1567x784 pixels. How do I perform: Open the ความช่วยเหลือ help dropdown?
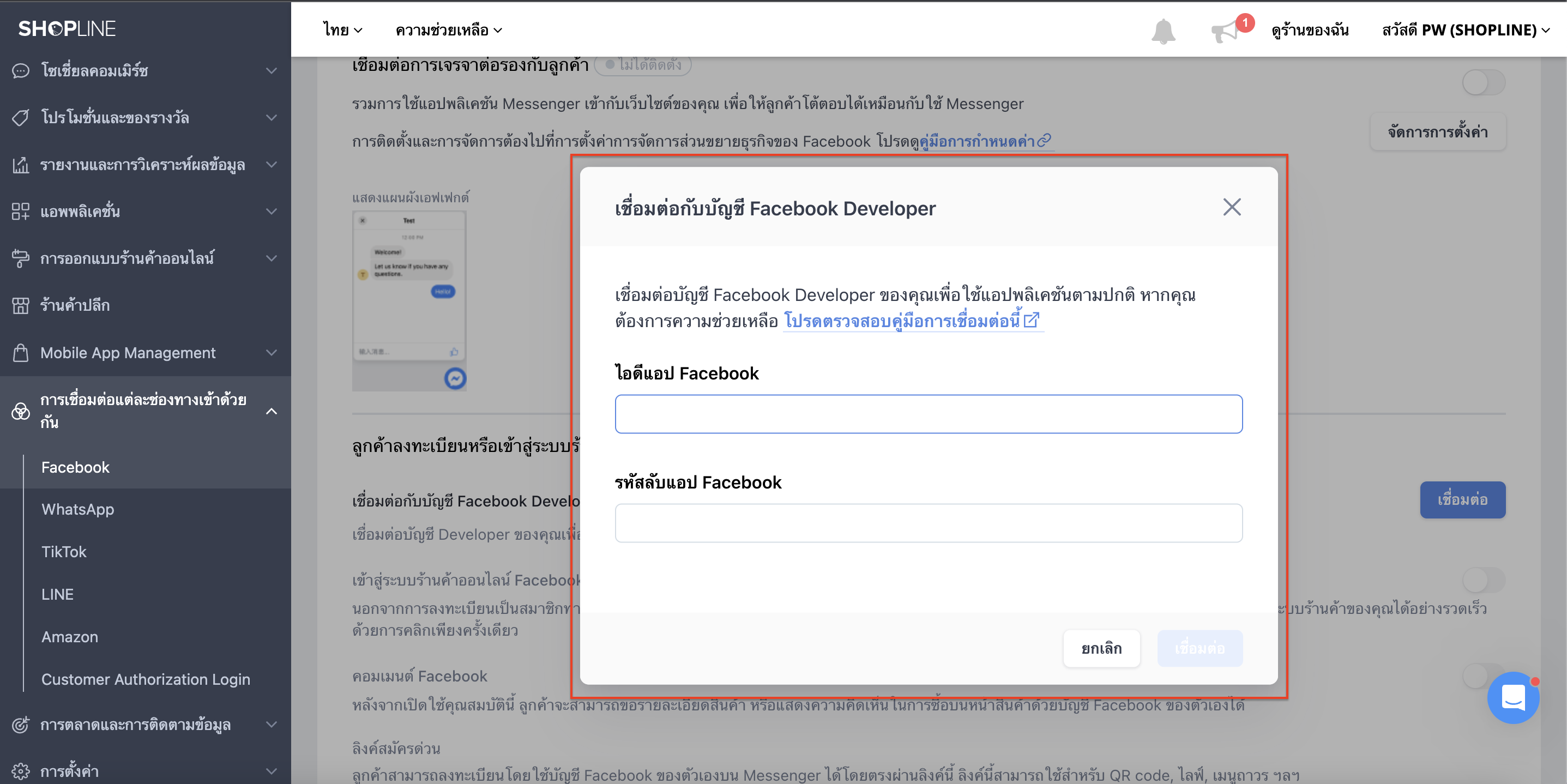pyautogui.click(x=449, y=30)
